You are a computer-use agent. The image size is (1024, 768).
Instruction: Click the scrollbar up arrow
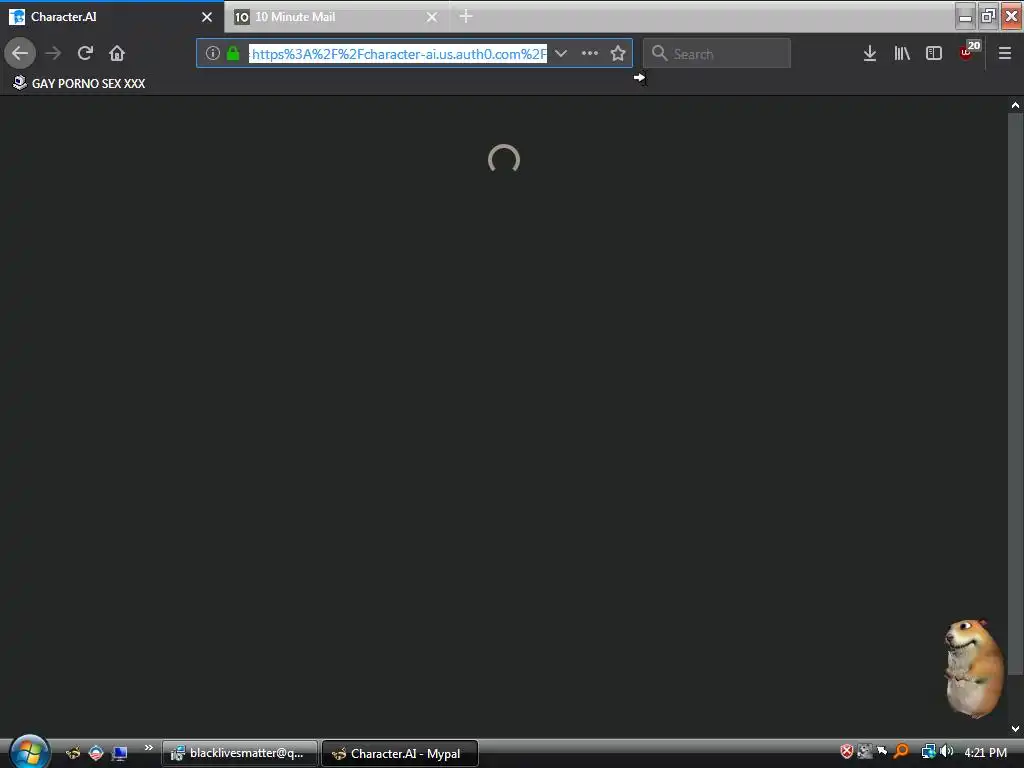pos(1015,104)
